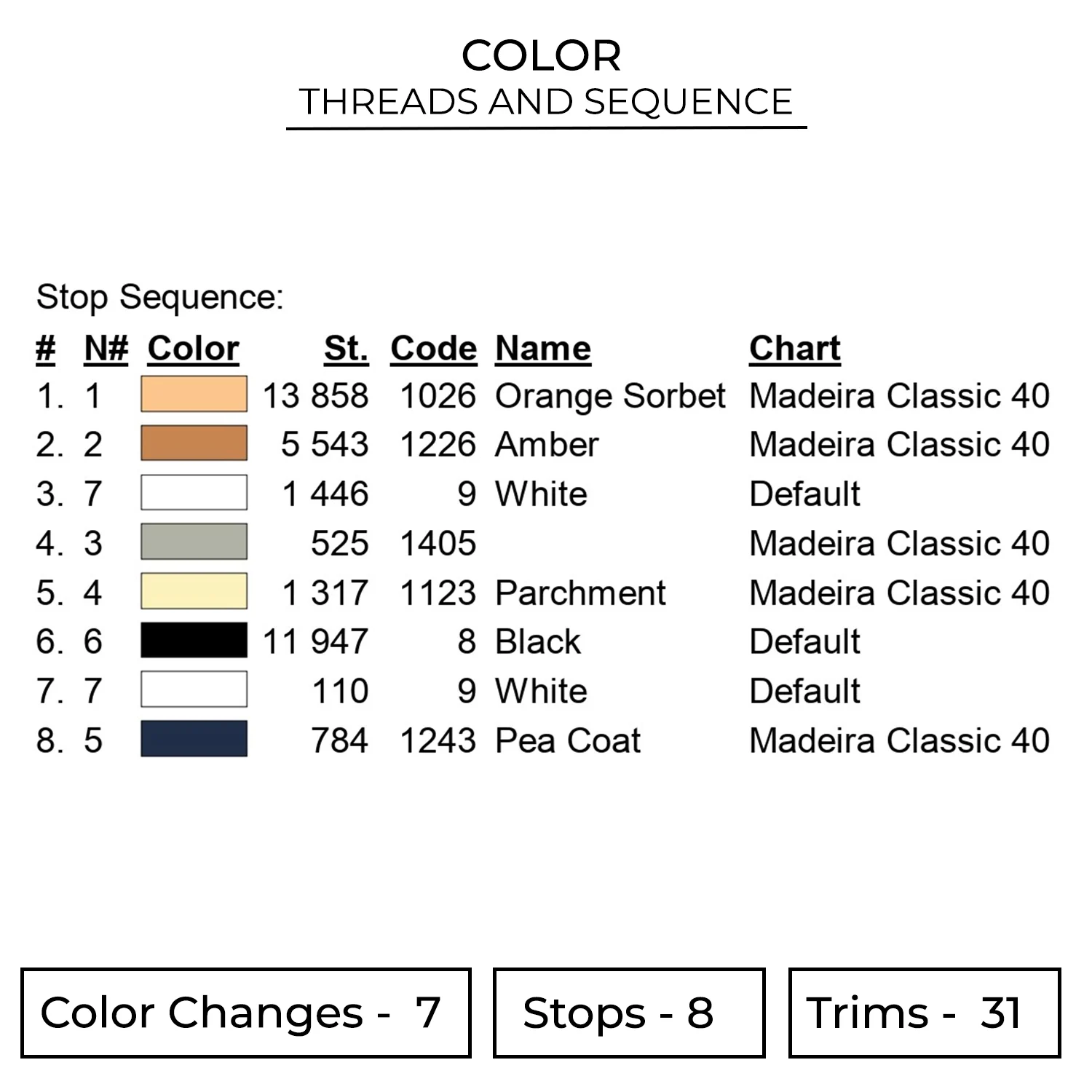Click the Name column header
The width and height of the screenshot is (1092, 1092).
(x=542, y=349)
